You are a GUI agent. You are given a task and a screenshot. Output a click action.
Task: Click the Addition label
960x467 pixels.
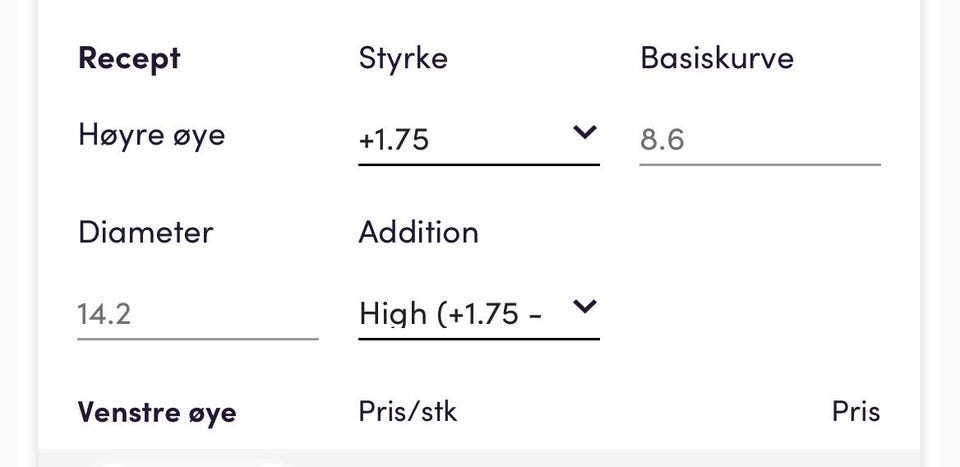coord(419,233)
